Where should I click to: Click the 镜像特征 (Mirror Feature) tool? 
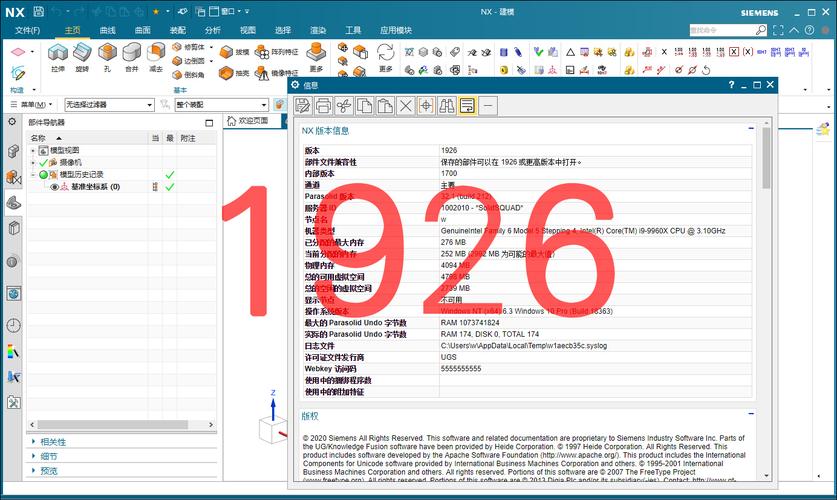276,73
